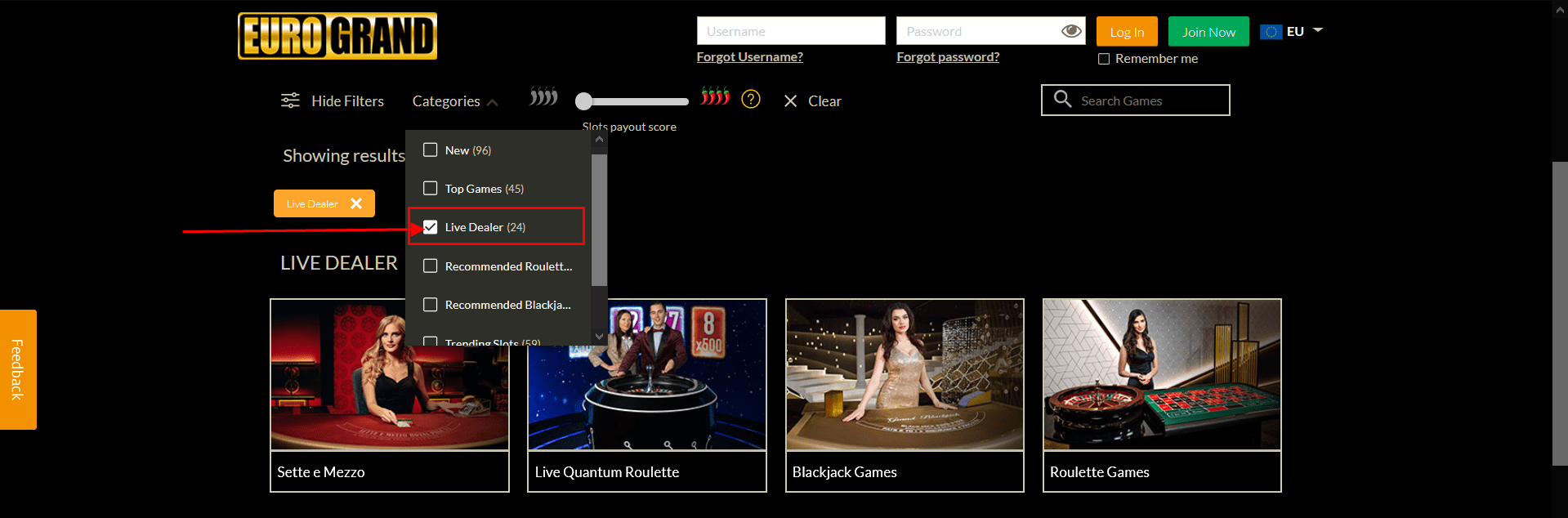Click the Join Now button
The image size is (1568, 518).
1208,31
